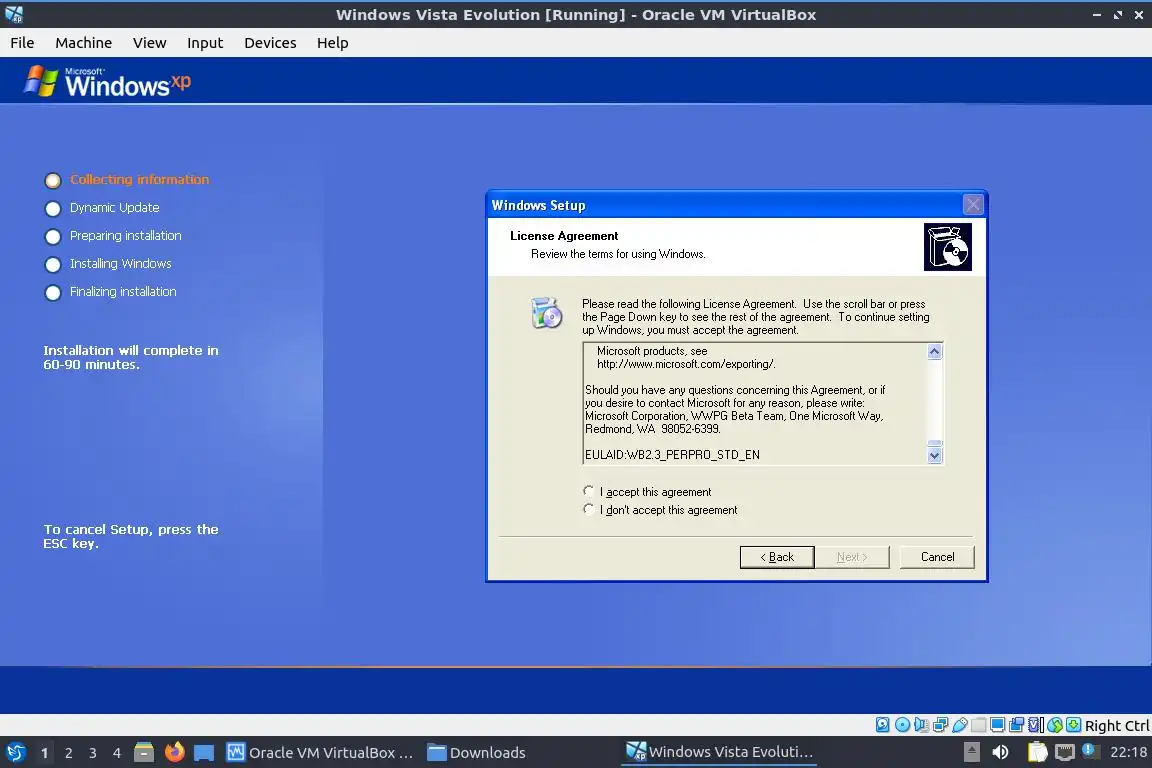
Task: Click the license text scroll-up arrow
Action: 934,351
